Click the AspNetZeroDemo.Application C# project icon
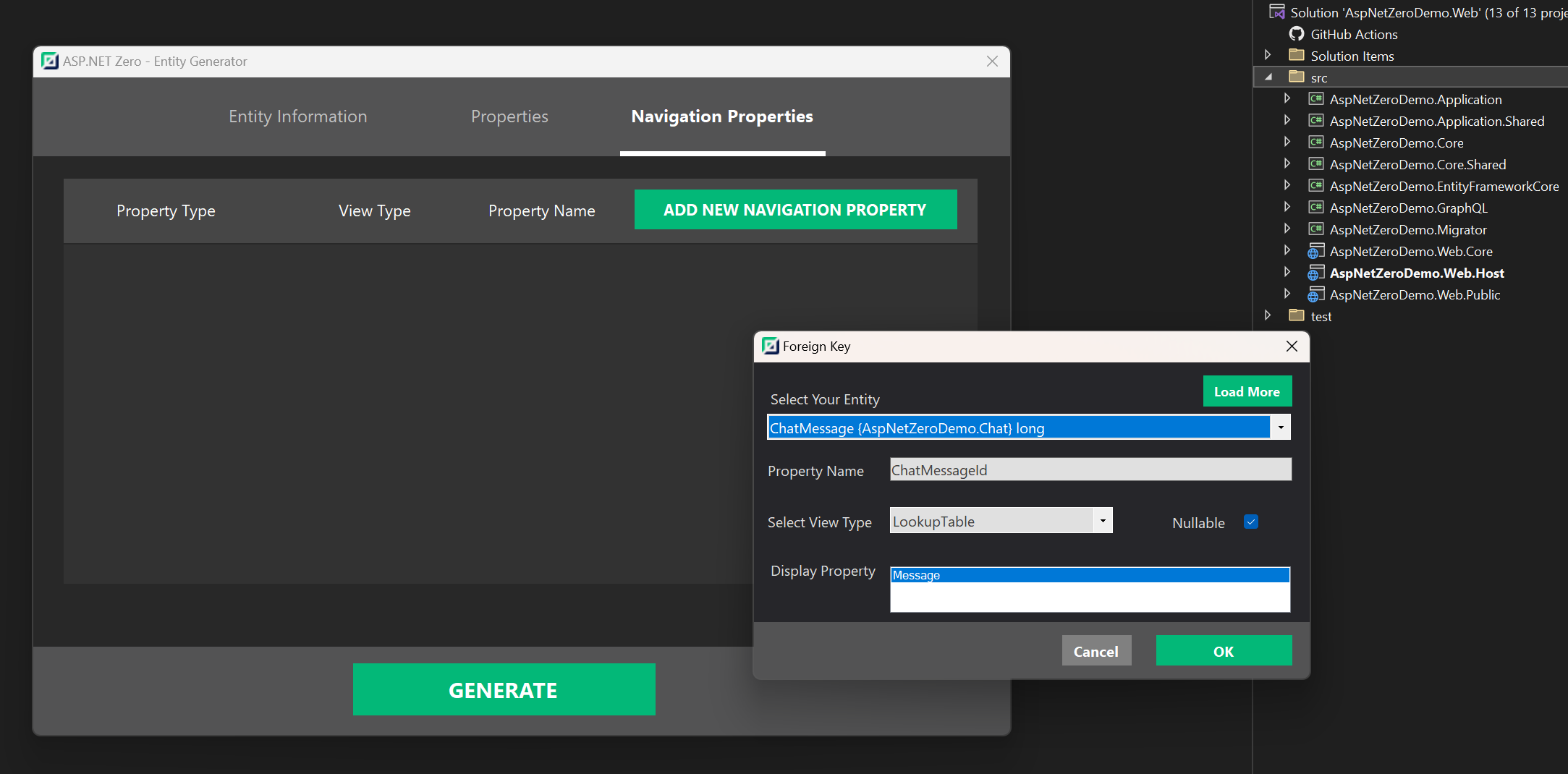The image size is (1568, 774). click(1316, 99)
